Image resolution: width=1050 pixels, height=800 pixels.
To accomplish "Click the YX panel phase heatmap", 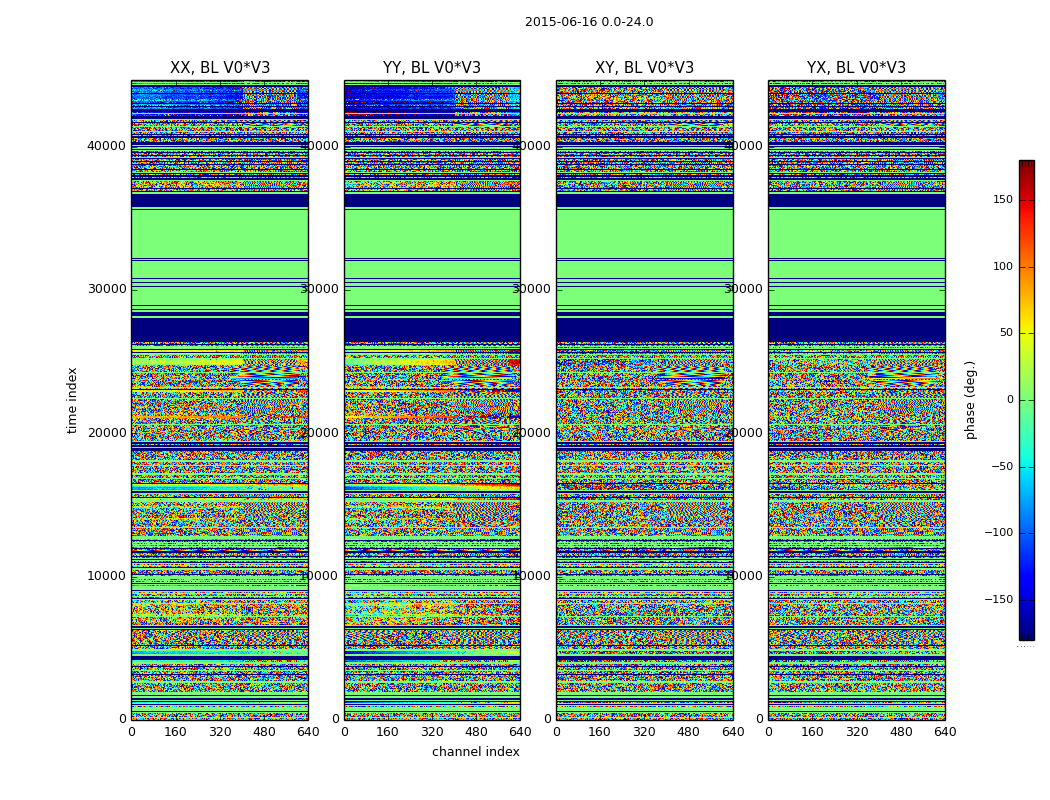I will (x=856, y=400).
